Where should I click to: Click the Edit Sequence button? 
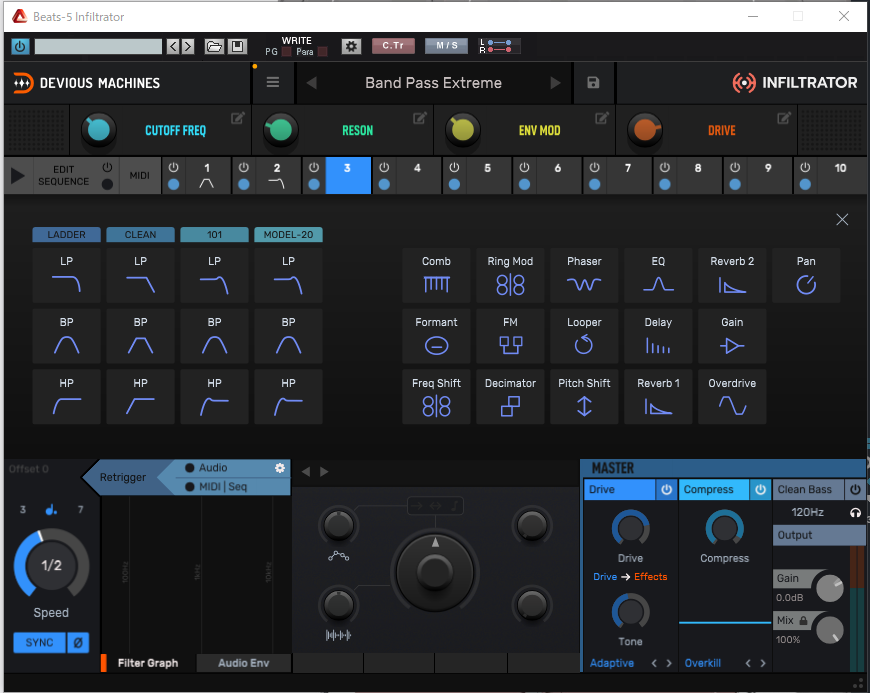[64, 175]
